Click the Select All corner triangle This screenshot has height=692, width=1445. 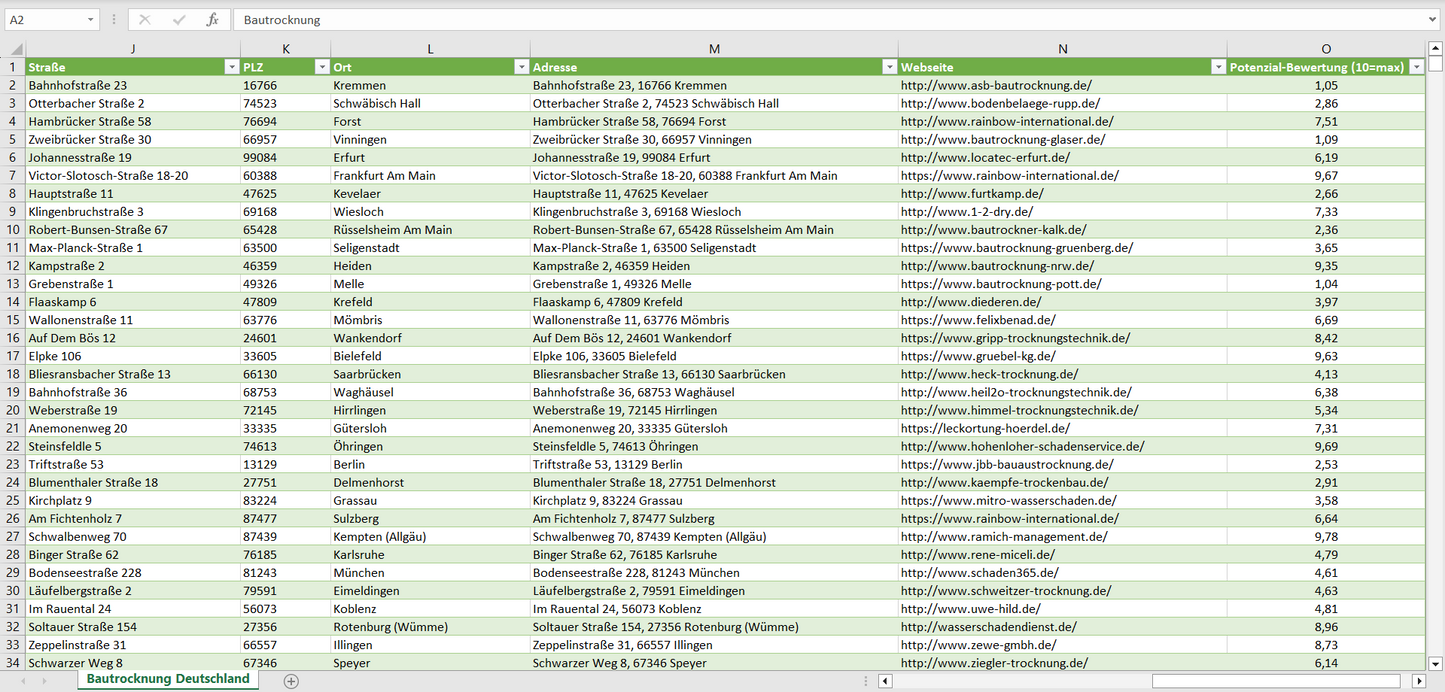[13, 49]
